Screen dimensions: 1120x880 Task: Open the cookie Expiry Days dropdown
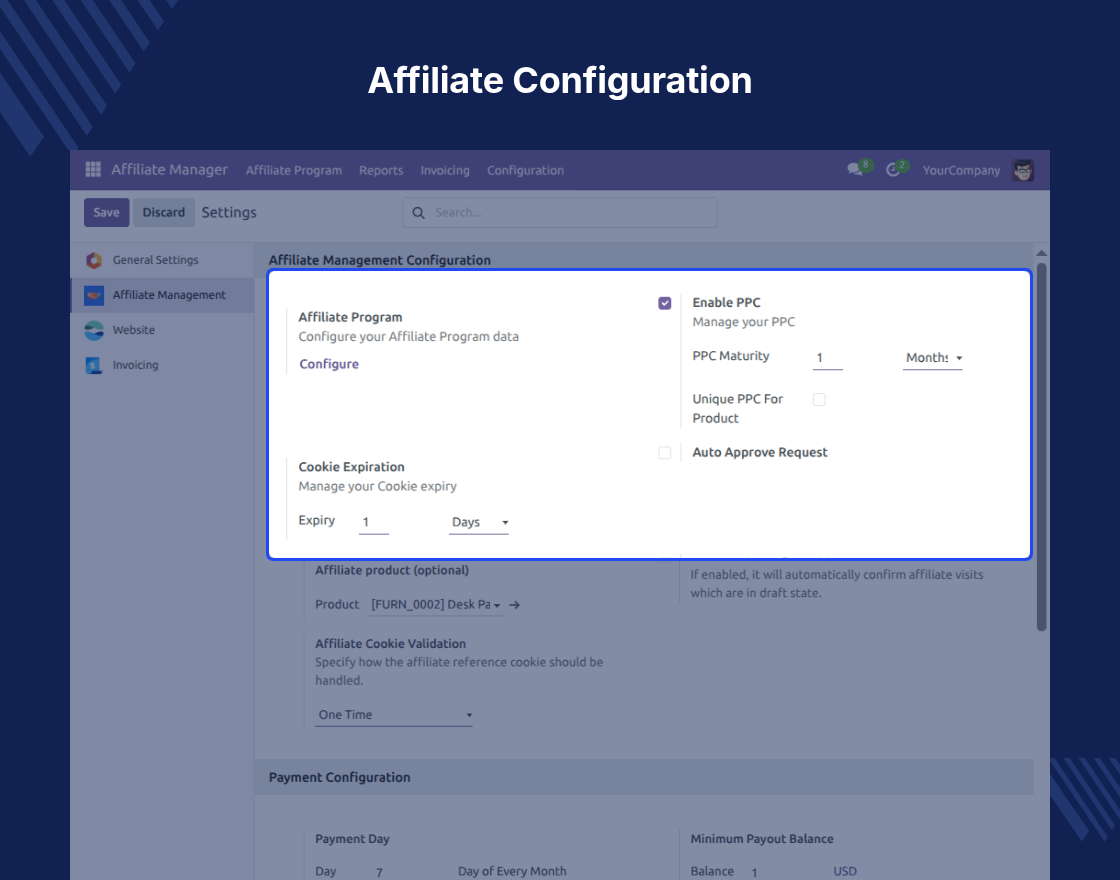click(x=479, y=522)
